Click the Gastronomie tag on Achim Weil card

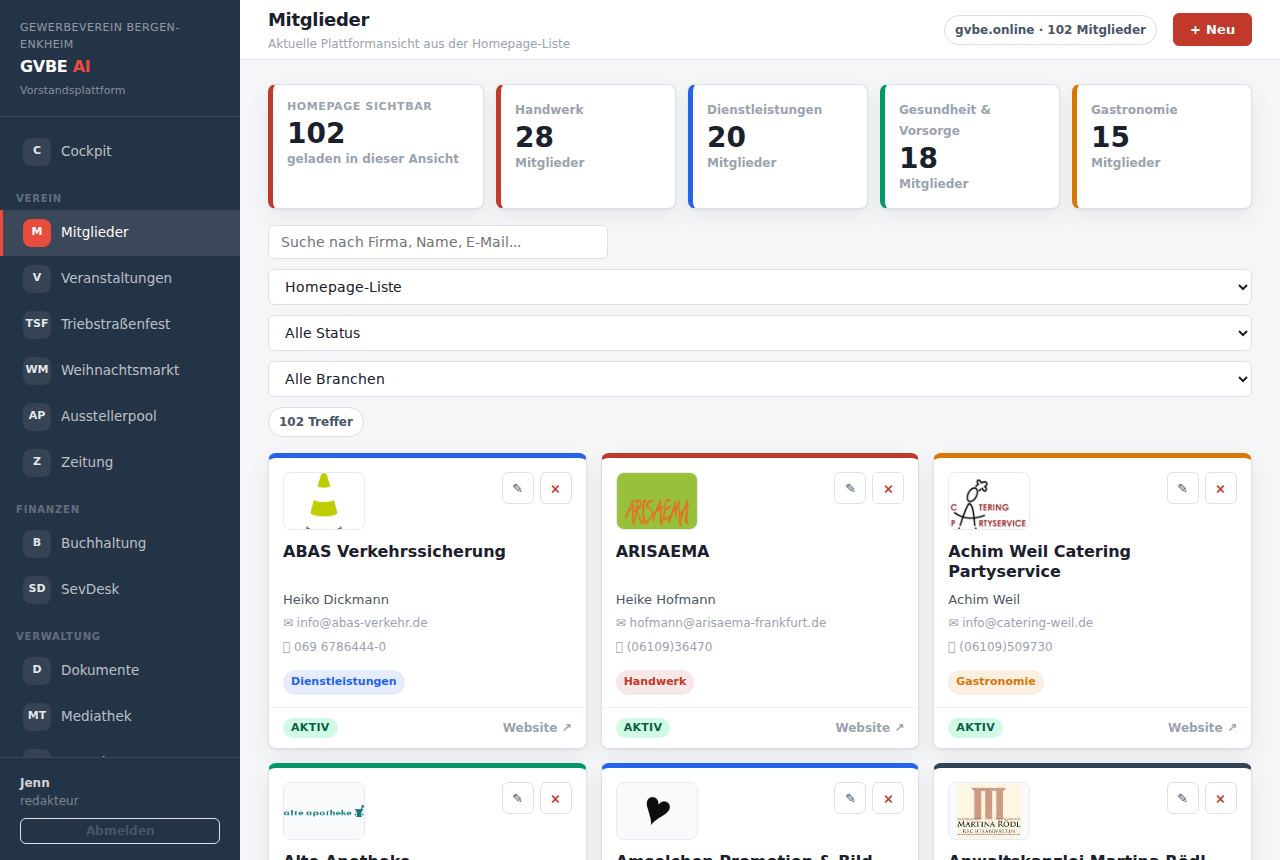point(996,682)
